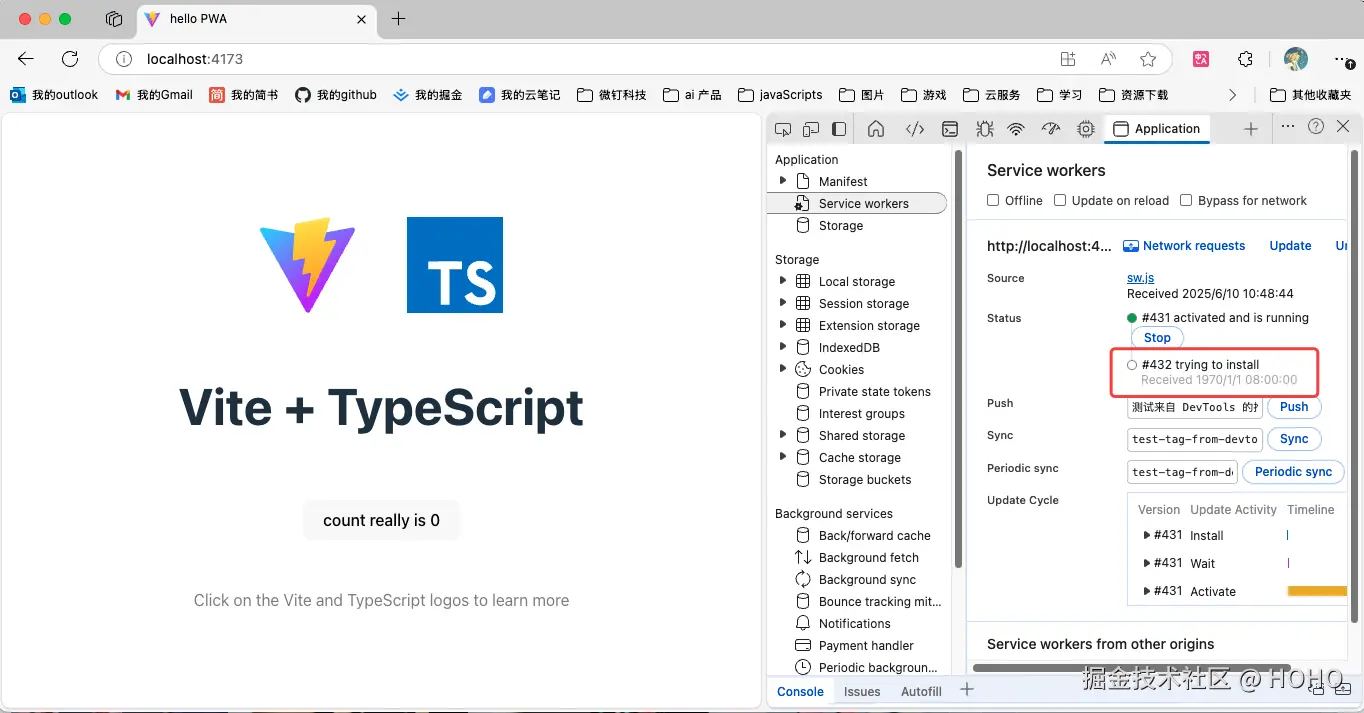
Task: Open browser settings and more menu
Action: click(1343, 59)
